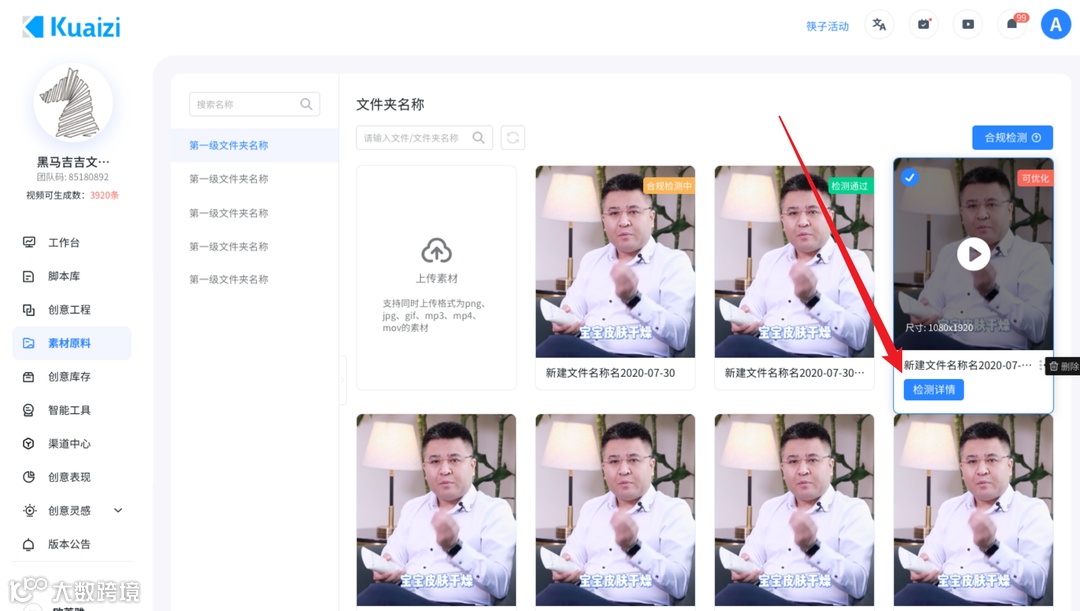This screenshot has height=611, width=1080.
Task: Open the video tutorials icon in top bar
Action: [967, 23]
